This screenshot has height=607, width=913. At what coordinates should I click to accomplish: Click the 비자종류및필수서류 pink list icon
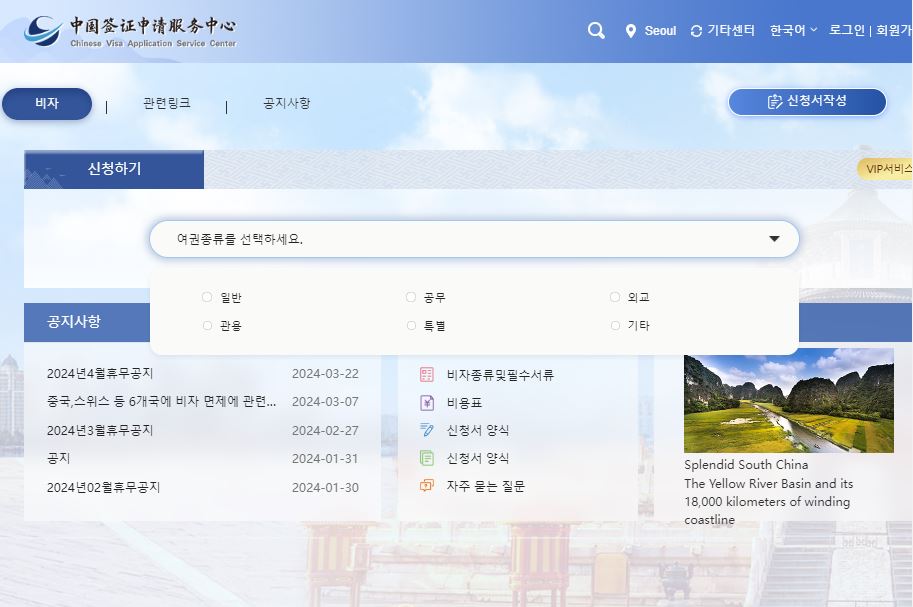[x=427, y=375]
